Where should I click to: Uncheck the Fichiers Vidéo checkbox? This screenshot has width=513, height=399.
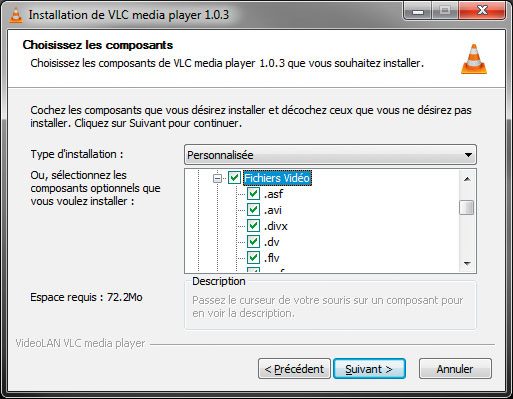click(x=234, y=178)
